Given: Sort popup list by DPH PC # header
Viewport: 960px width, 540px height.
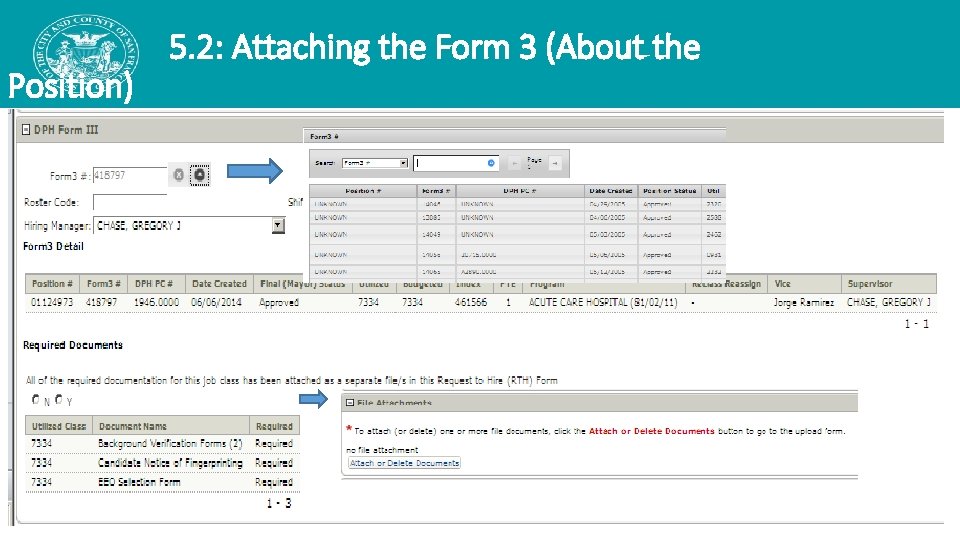Looking at the screenshot, I should click(520, 191).
